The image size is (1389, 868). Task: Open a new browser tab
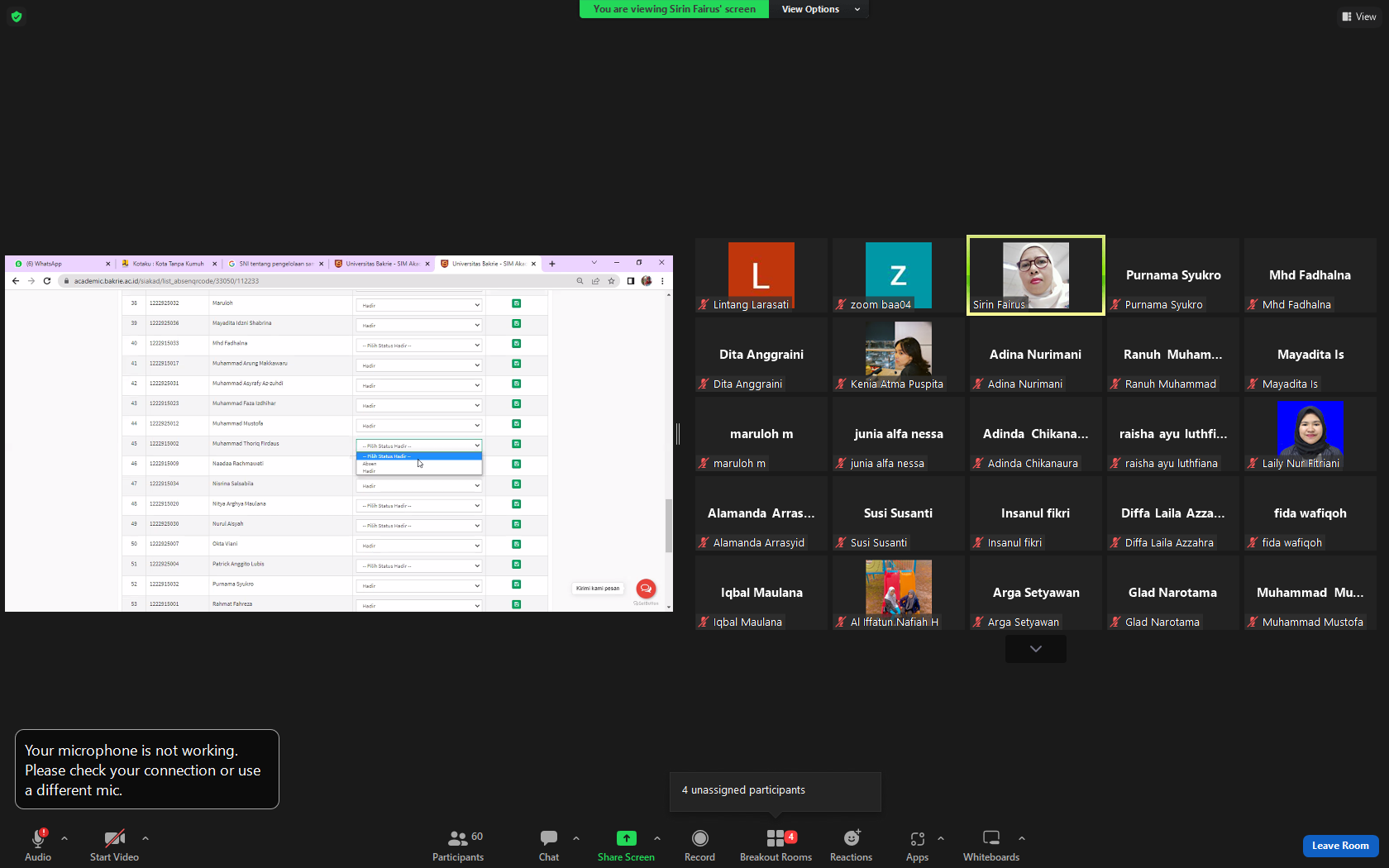click(552, 264)
